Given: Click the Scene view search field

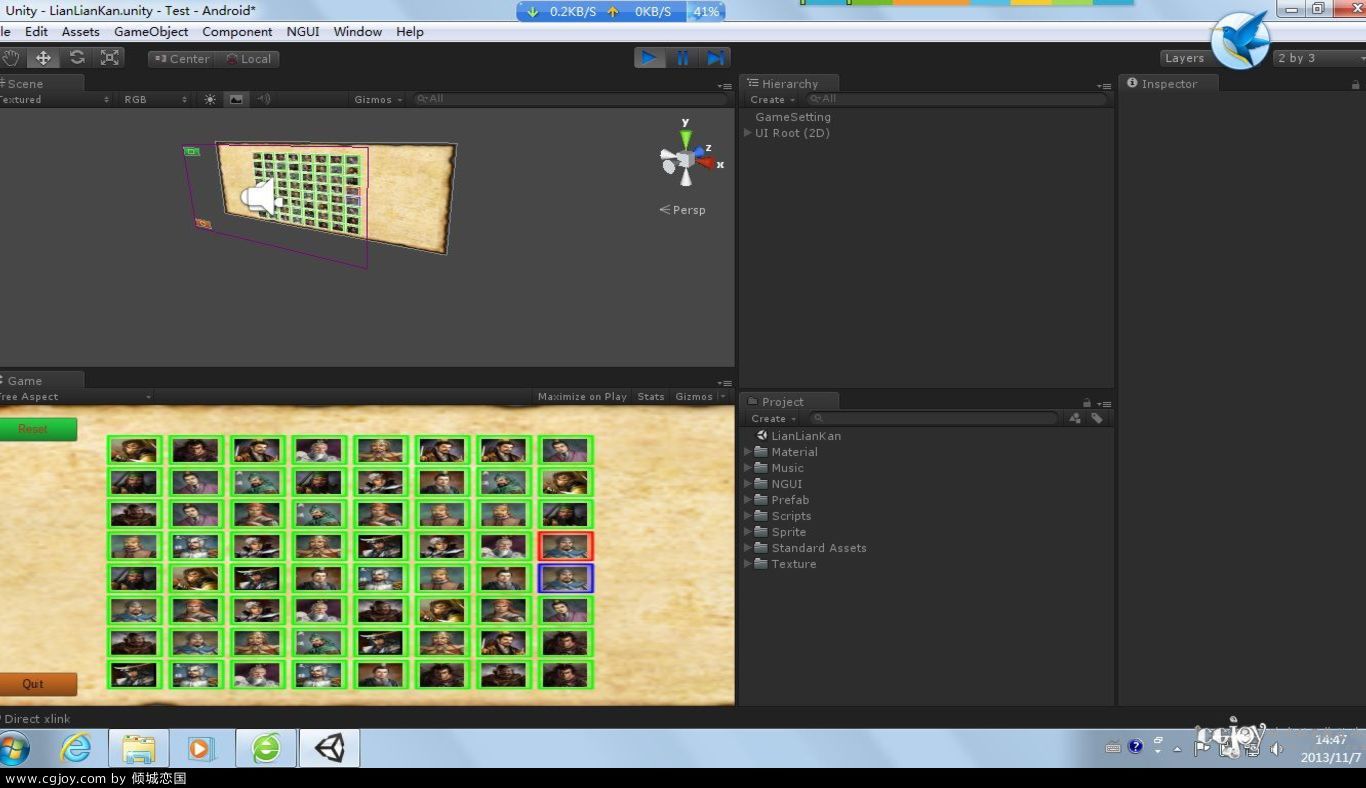Looking at the screenshot, I should [570, 99].
